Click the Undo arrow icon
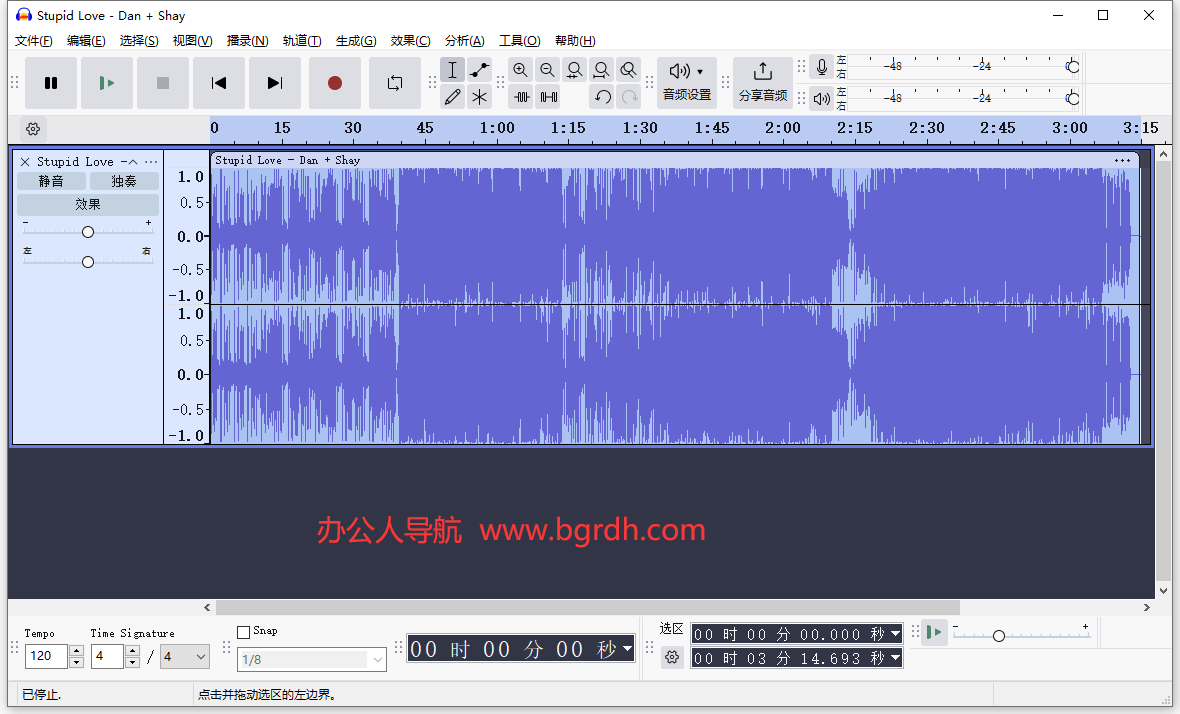 click(x=602, y=97)
